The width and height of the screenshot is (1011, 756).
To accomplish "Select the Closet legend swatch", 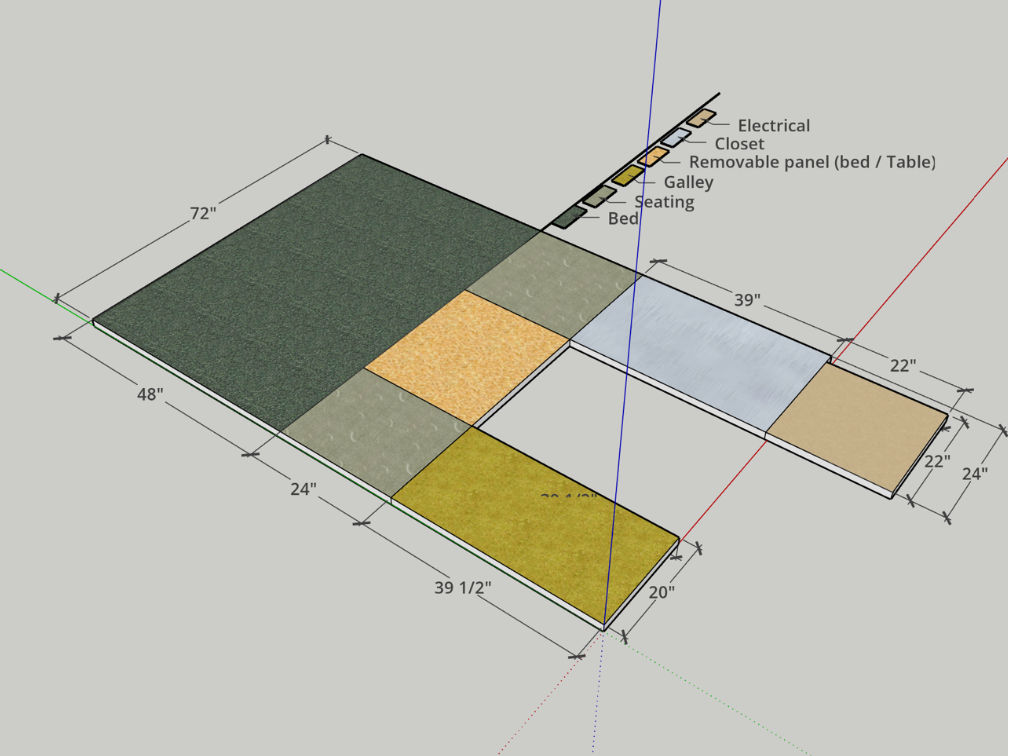I will click(x=676, y=137).
